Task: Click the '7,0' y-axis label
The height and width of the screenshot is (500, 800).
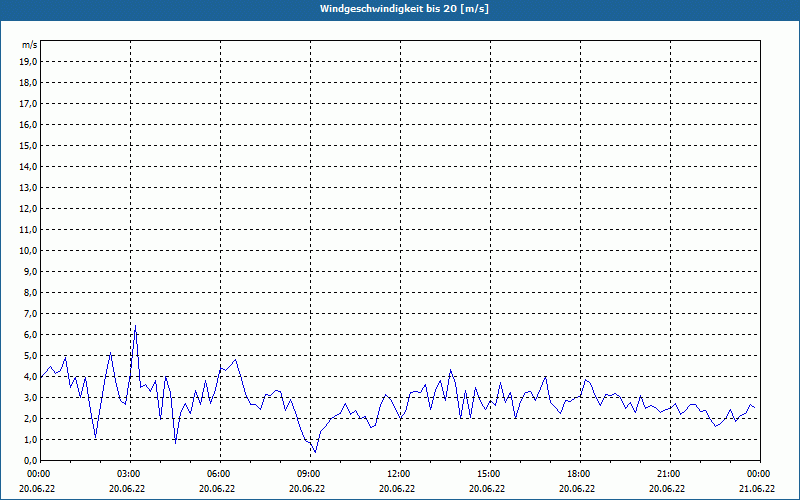Action: (32, 313)
